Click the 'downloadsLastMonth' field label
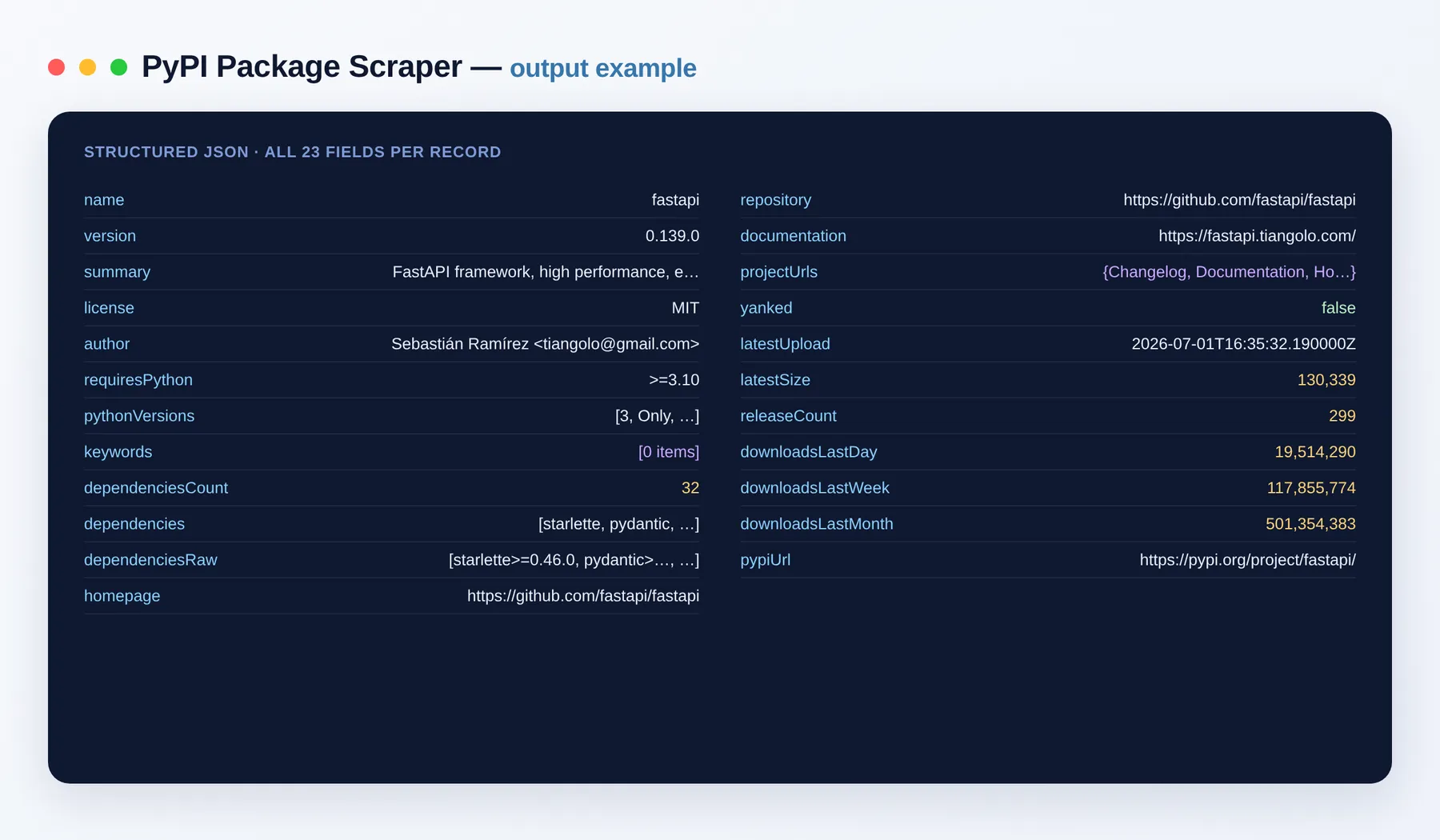The width and height of the screenshot is (1440, 840). click(x=817, y=524)
